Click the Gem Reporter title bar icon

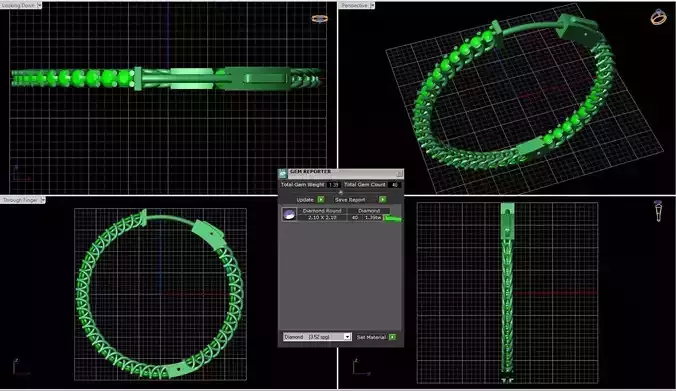[x=283, y=173]
